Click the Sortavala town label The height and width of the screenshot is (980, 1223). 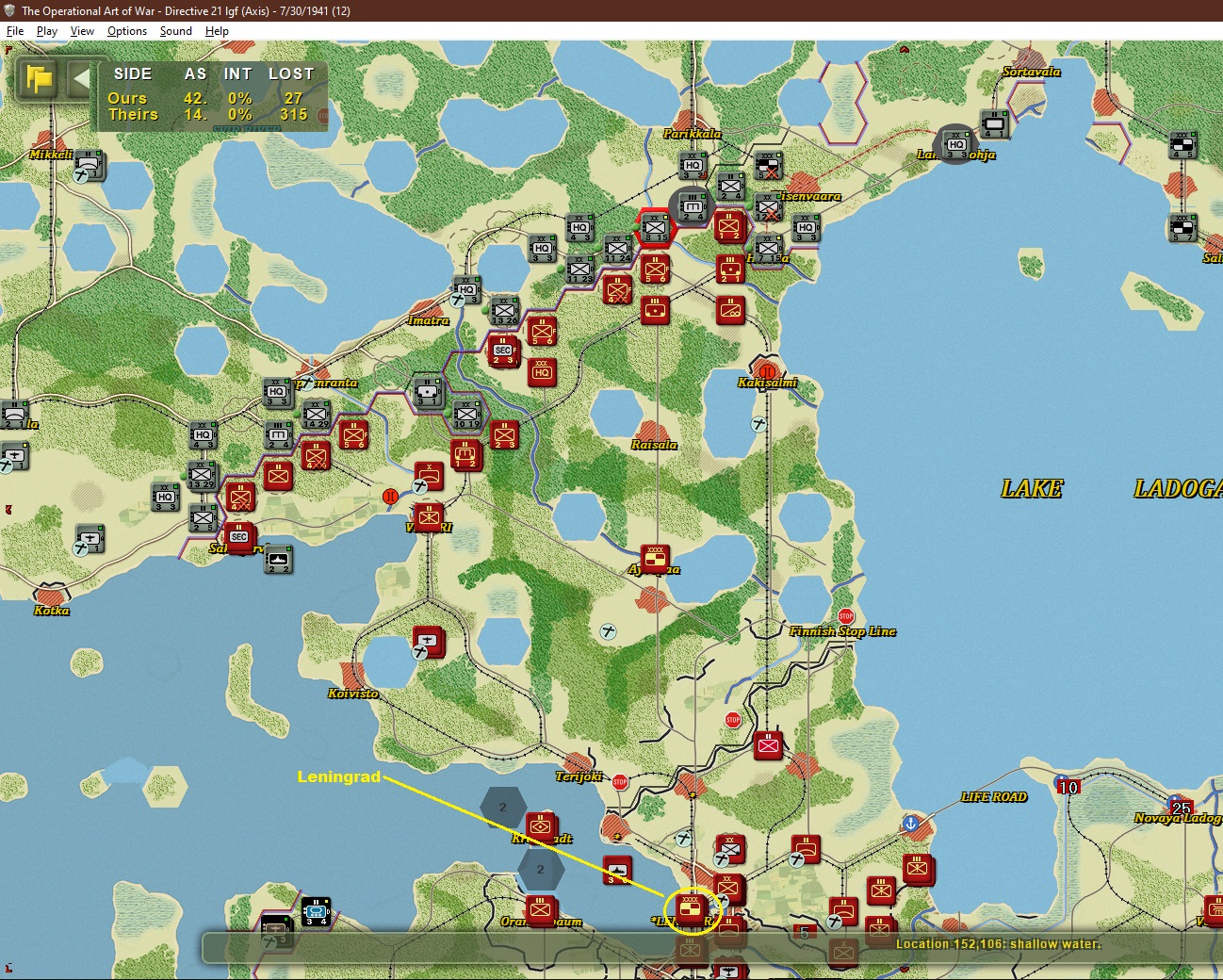click(x=1031, y=72)
